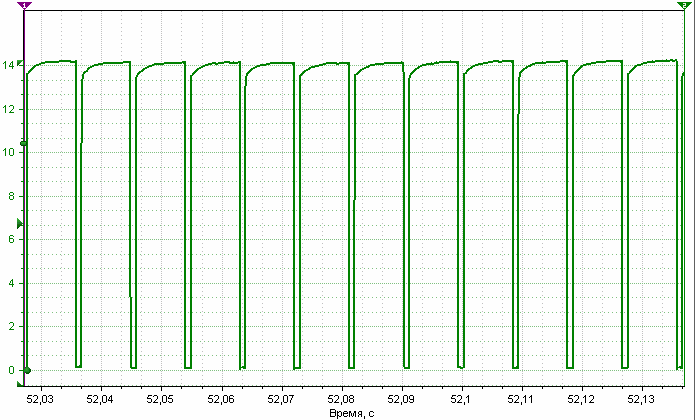The image size is (695, 420).
Task: Click the green round zero-level marker
Action: coord(27,370)
